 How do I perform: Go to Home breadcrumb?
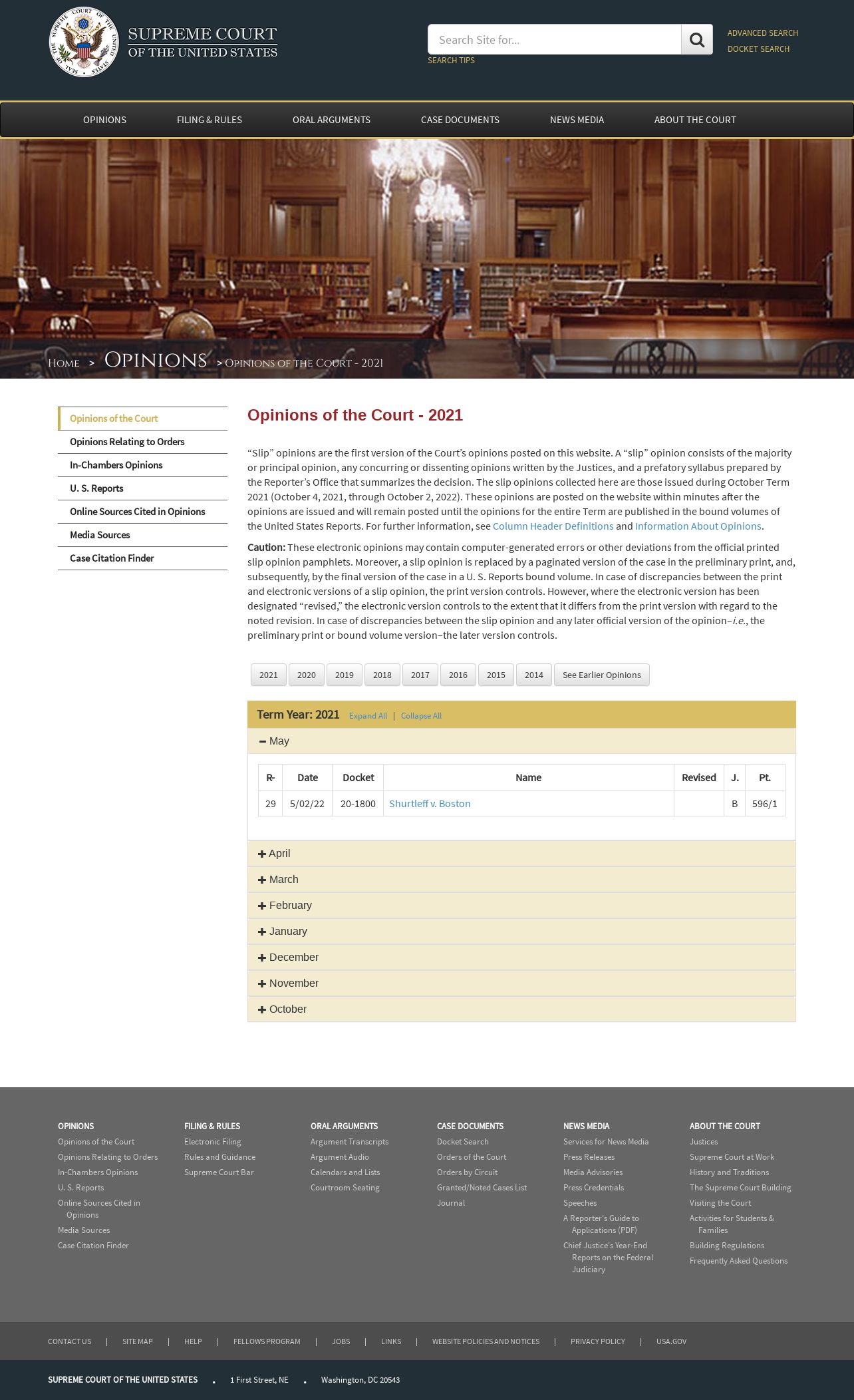(x=64, y=363)
